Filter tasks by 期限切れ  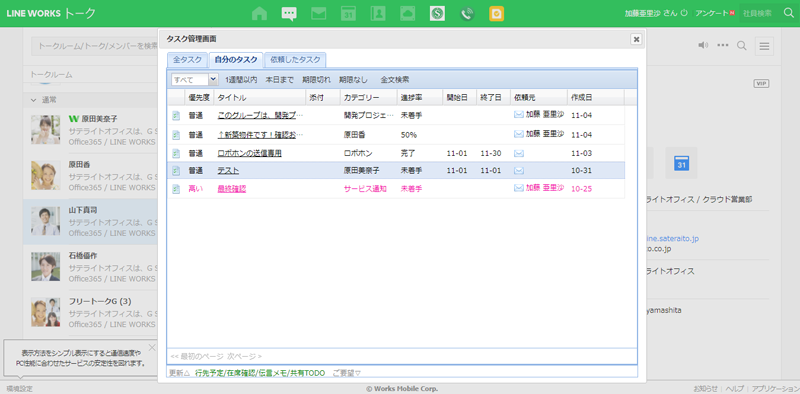(x=316, y=80)
